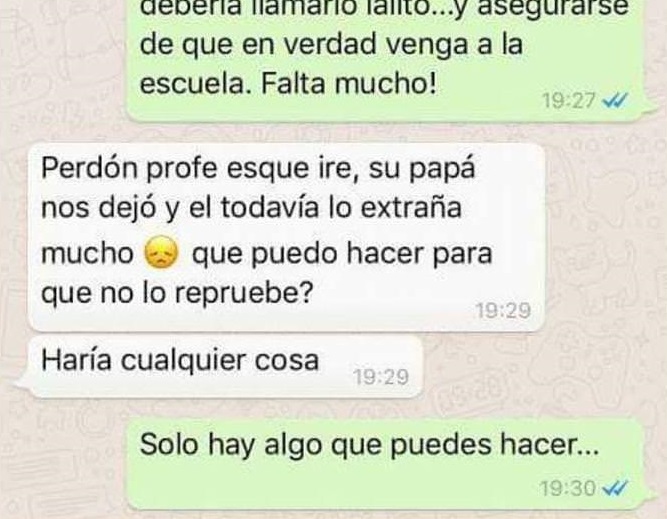This screenshot has width=667, height=519.
Task: Click the word "repruebe?" in received message
Action: coord(245,294)
